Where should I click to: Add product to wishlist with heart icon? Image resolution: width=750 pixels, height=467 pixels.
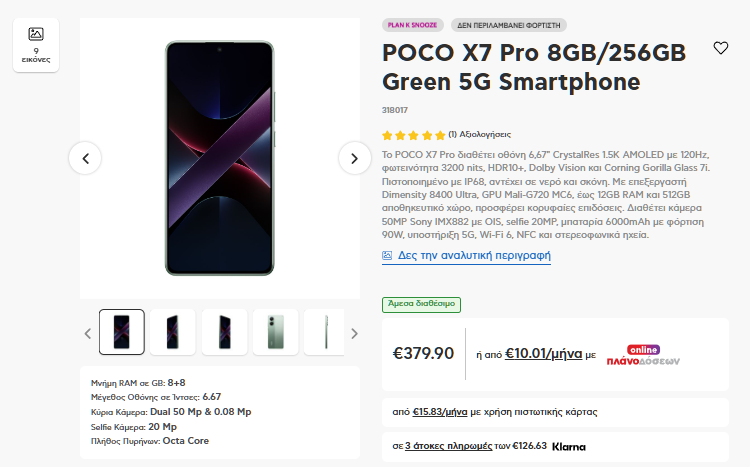point(720,48)
